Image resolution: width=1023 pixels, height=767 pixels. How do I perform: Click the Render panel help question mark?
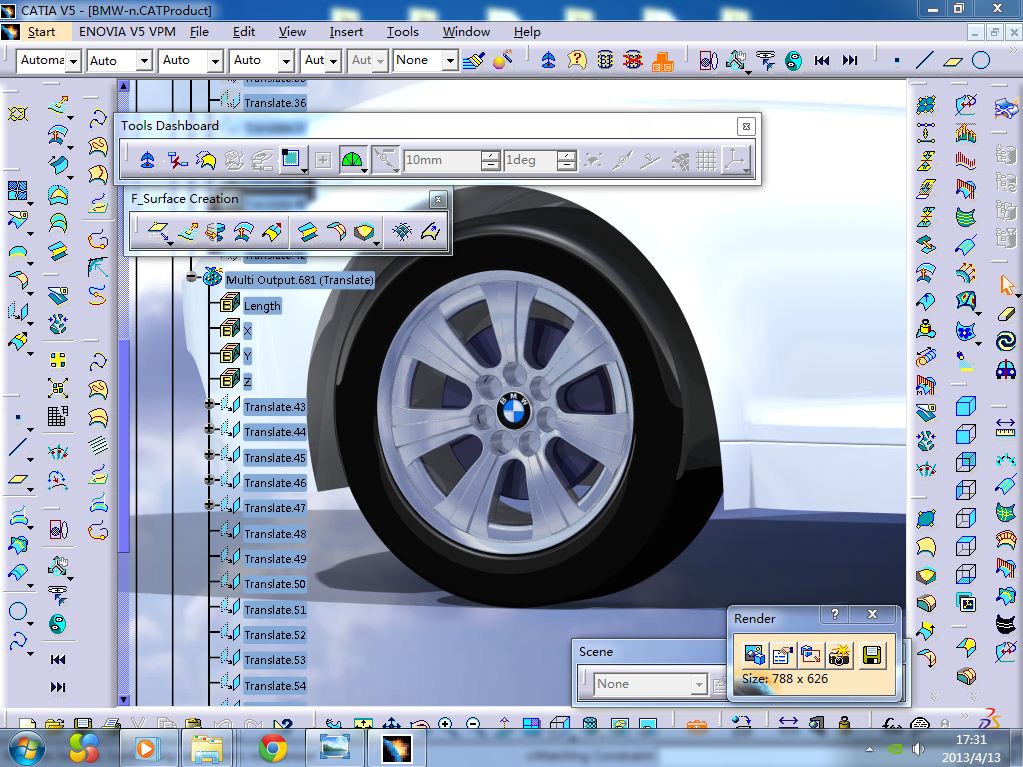tap(834, 614)
